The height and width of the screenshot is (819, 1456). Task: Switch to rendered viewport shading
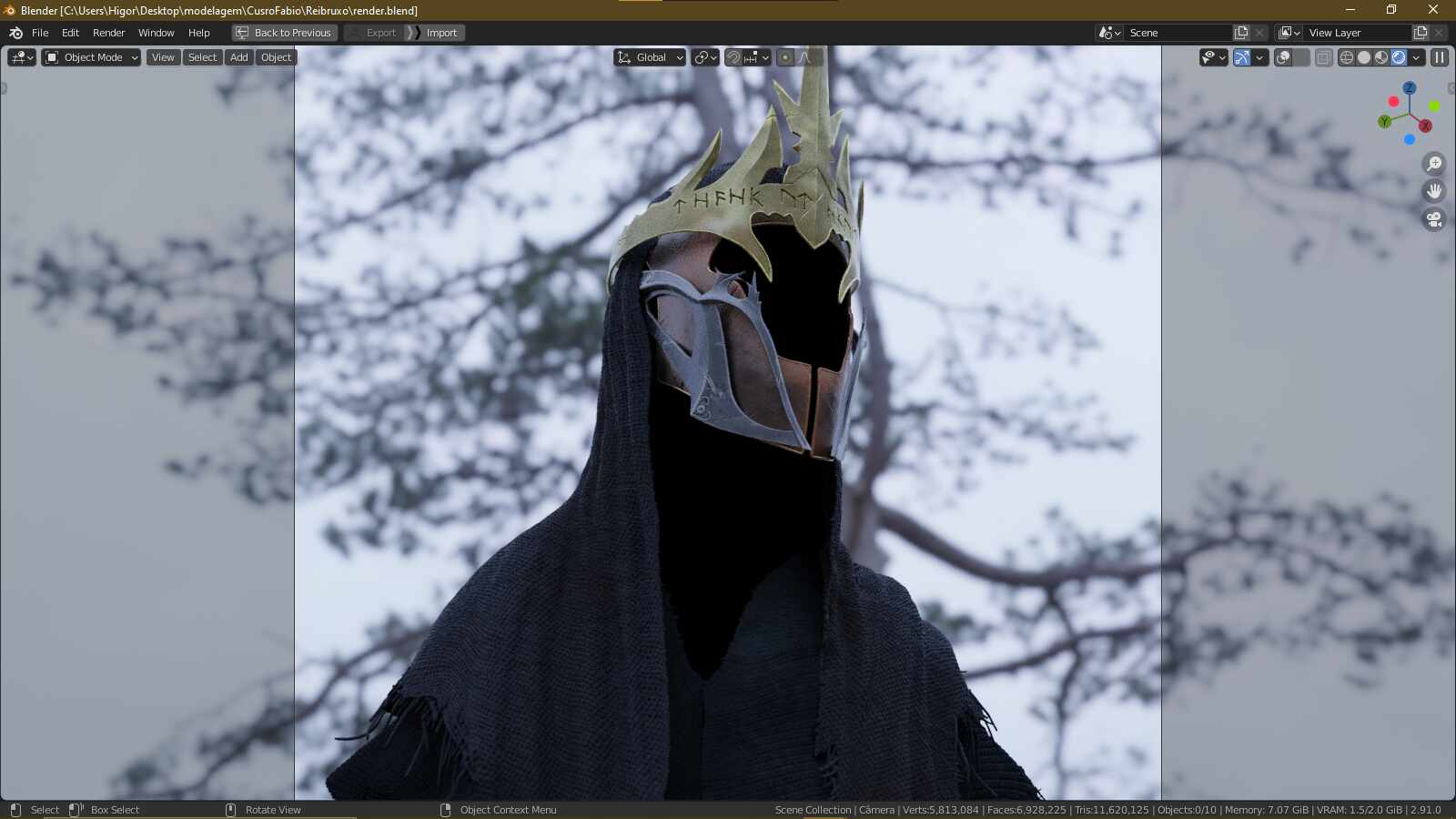pyautogui.click(x=1400, y=57)
